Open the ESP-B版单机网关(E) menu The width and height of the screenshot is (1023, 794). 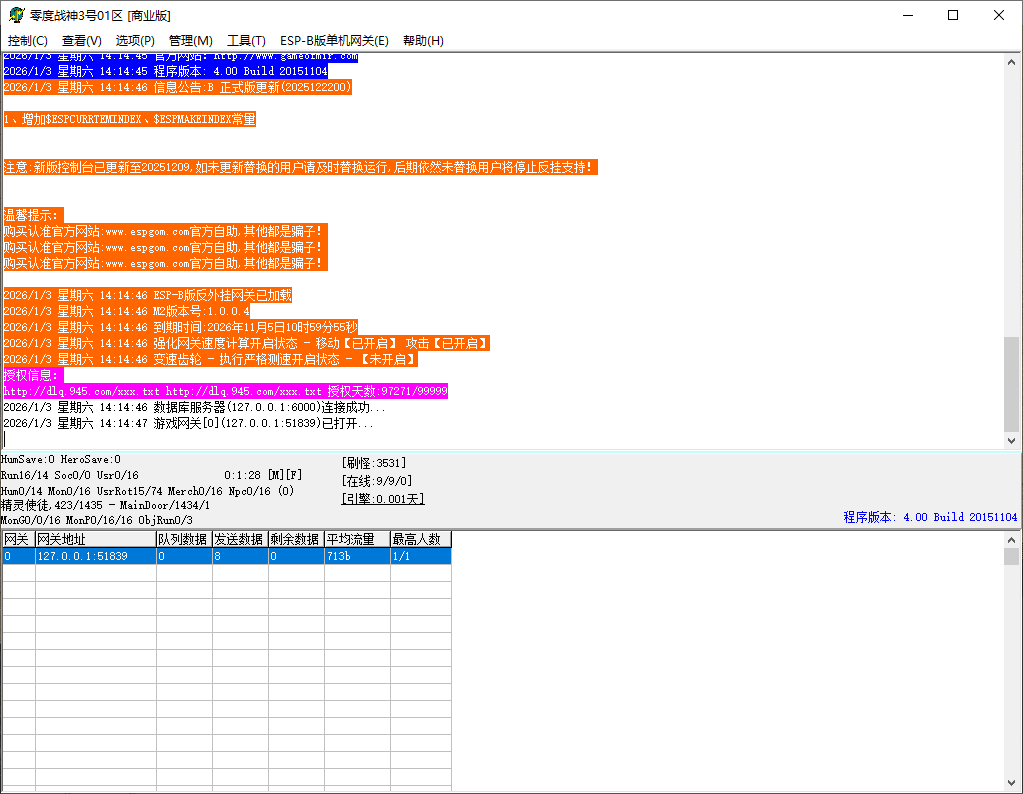click(334, 41)
